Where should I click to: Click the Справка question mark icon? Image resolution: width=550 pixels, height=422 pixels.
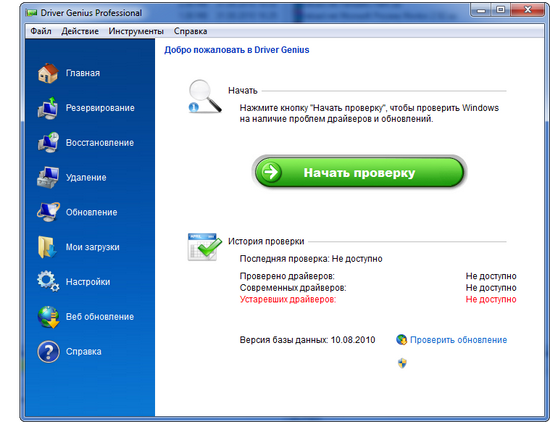pyautogui.click(x=48, y=351)
